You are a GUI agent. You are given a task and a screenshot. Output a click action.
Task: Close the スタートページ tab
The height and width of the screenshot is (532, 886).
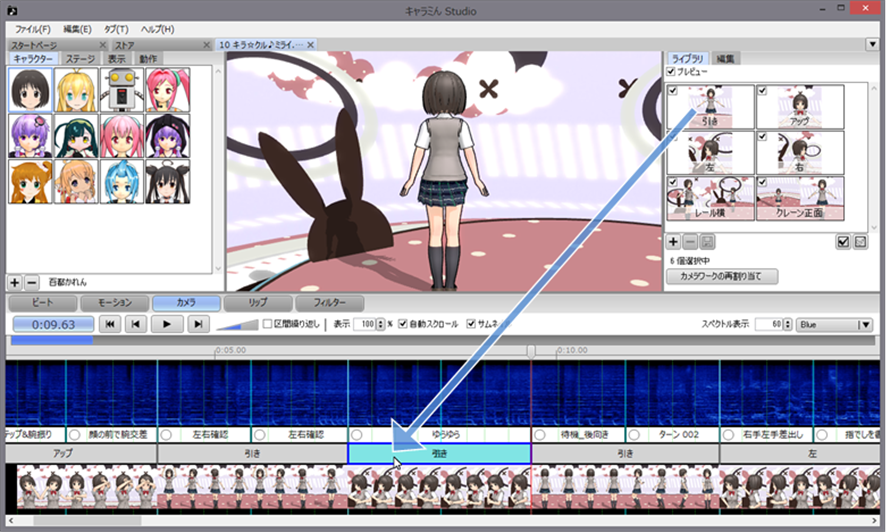[x=103, y=45]
